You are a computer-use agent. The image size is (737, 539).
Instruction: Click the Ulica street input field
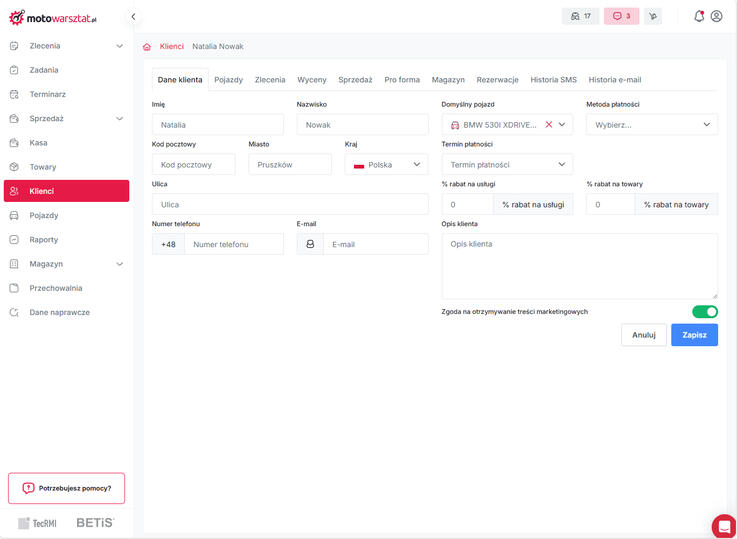coord(290,204)
